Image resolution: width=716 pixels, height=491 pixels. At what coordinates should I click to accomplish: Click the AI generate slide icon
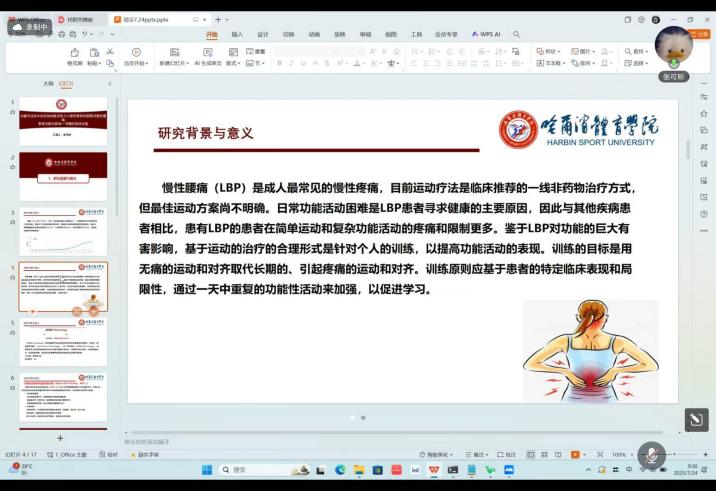click(x=208, y=53)
